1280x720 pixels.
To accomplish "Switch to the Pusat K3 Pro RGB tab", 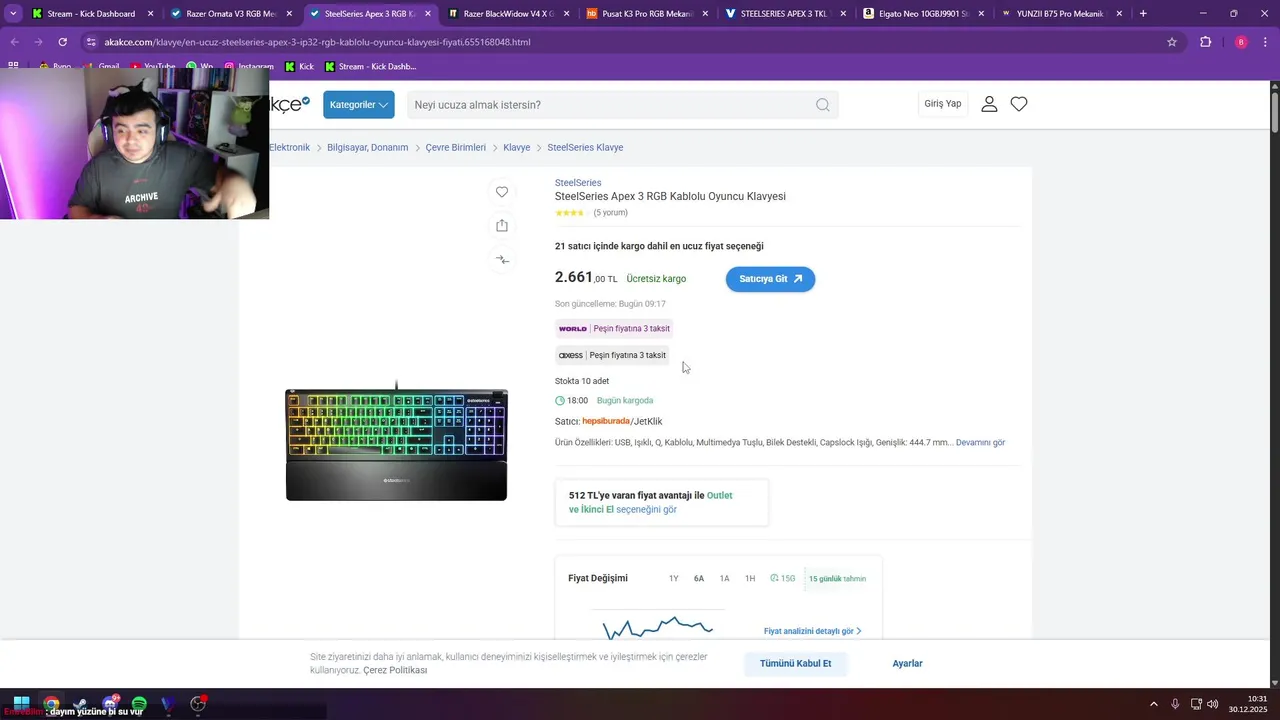I will click(x=645, y=14).
